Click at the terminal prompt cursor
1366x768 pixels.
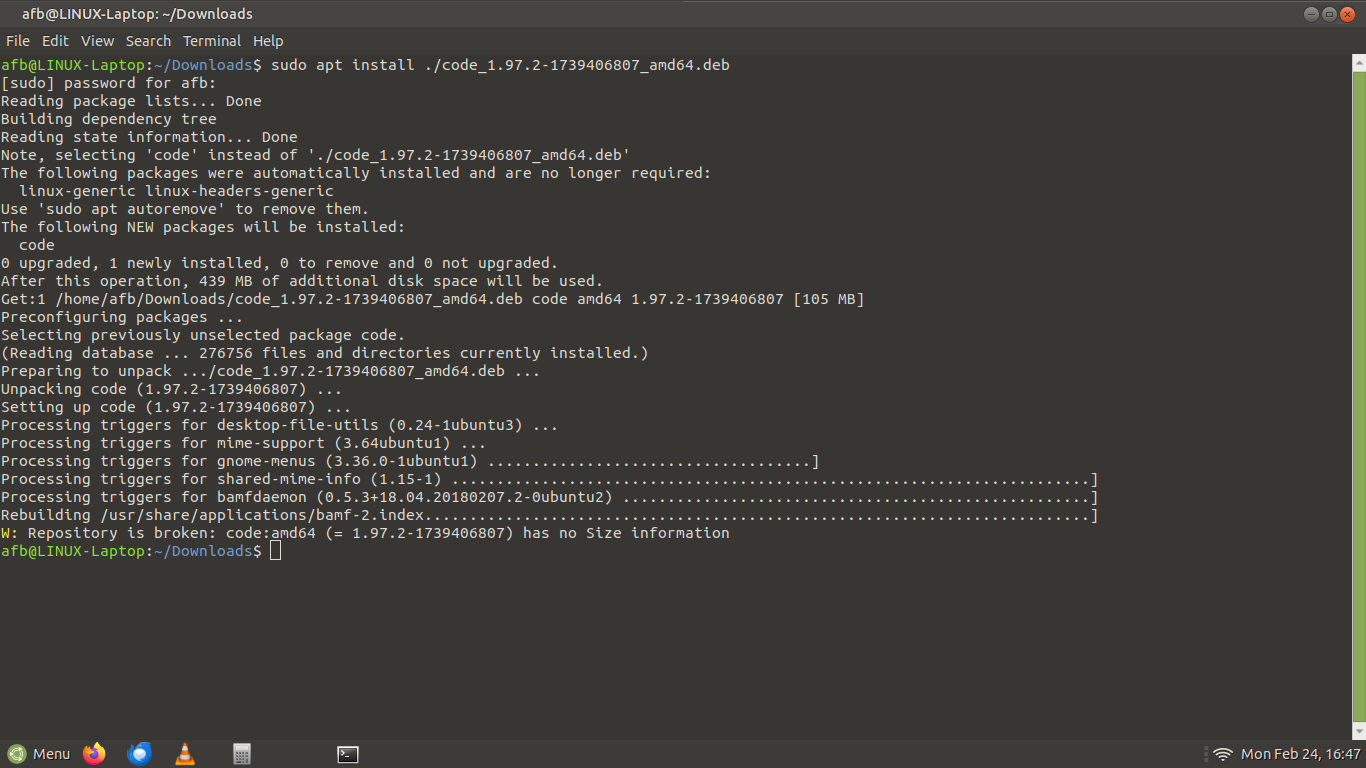275,551
